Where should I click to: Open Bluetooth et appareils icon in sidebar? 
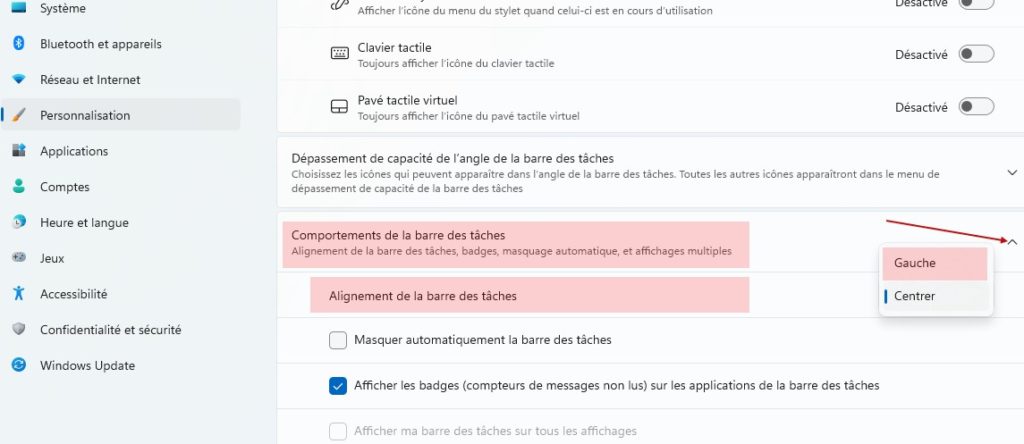pos(19,44)
